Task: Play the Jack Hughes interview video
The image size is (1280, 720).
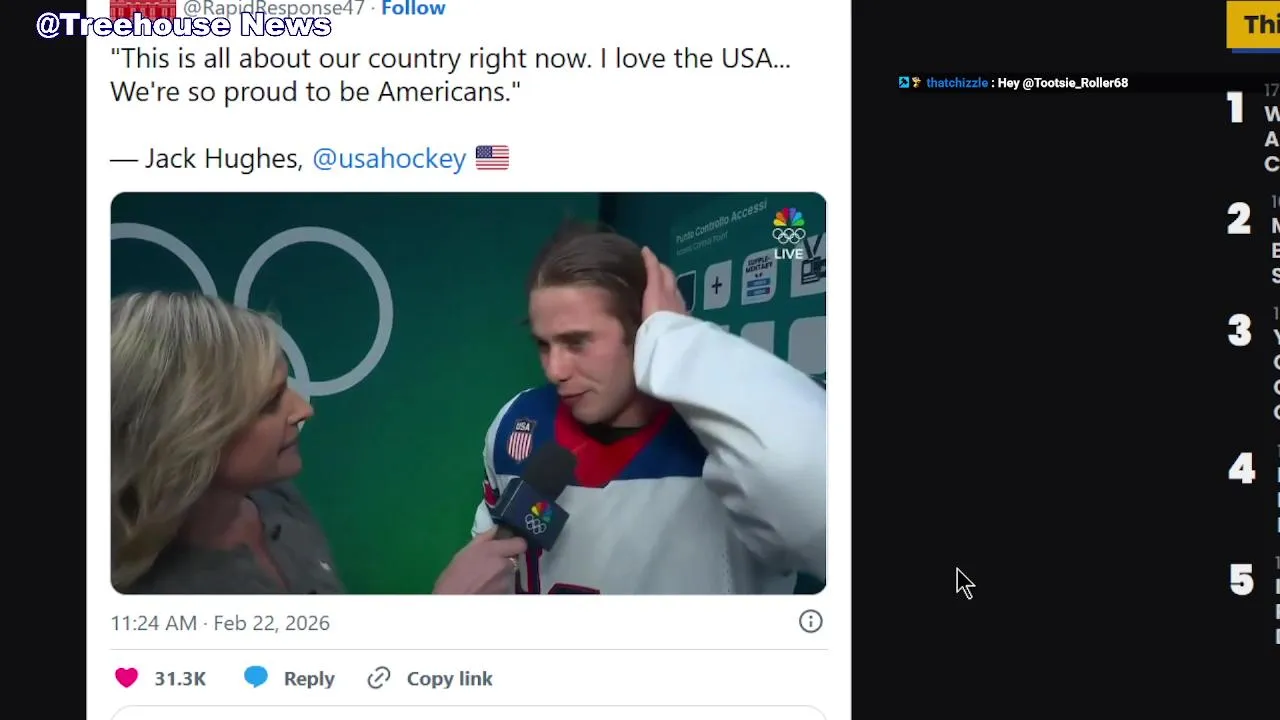Action: (468, 393)
